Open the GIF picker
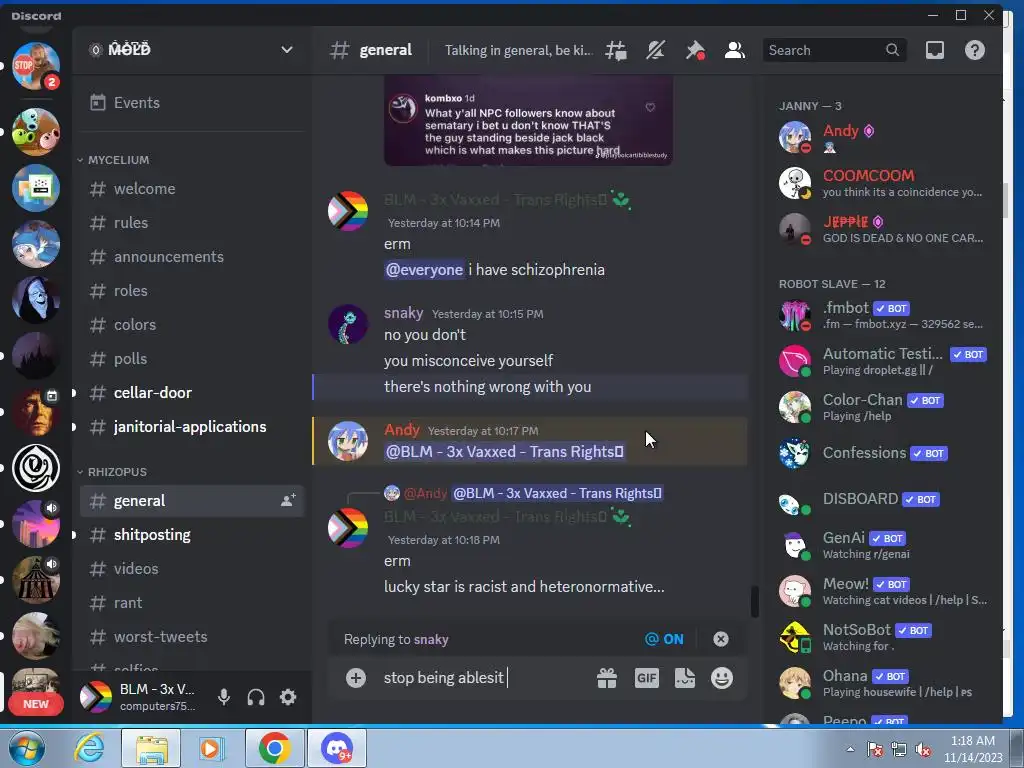 647,679
